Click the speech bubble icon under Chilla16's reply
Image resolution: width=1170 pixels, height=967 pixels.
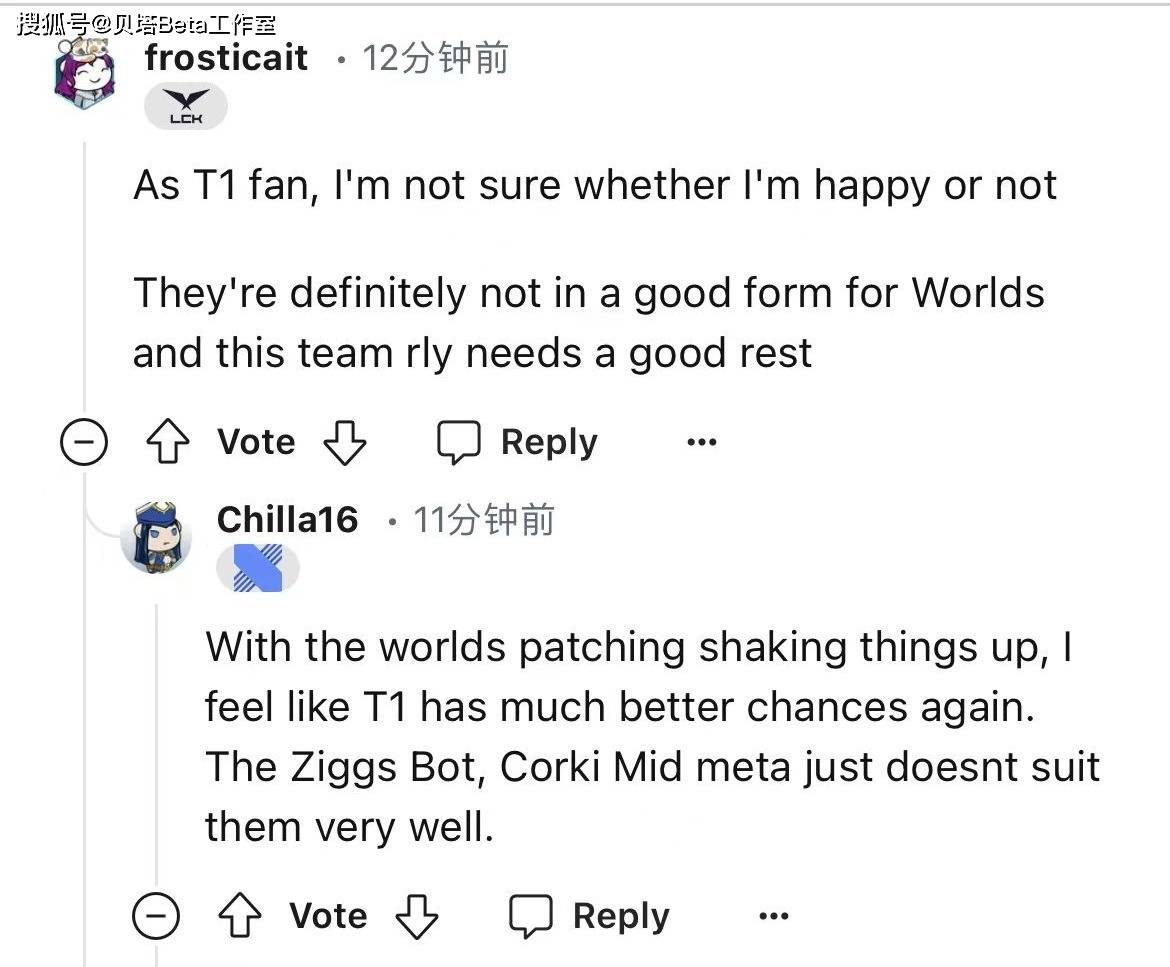531,916
